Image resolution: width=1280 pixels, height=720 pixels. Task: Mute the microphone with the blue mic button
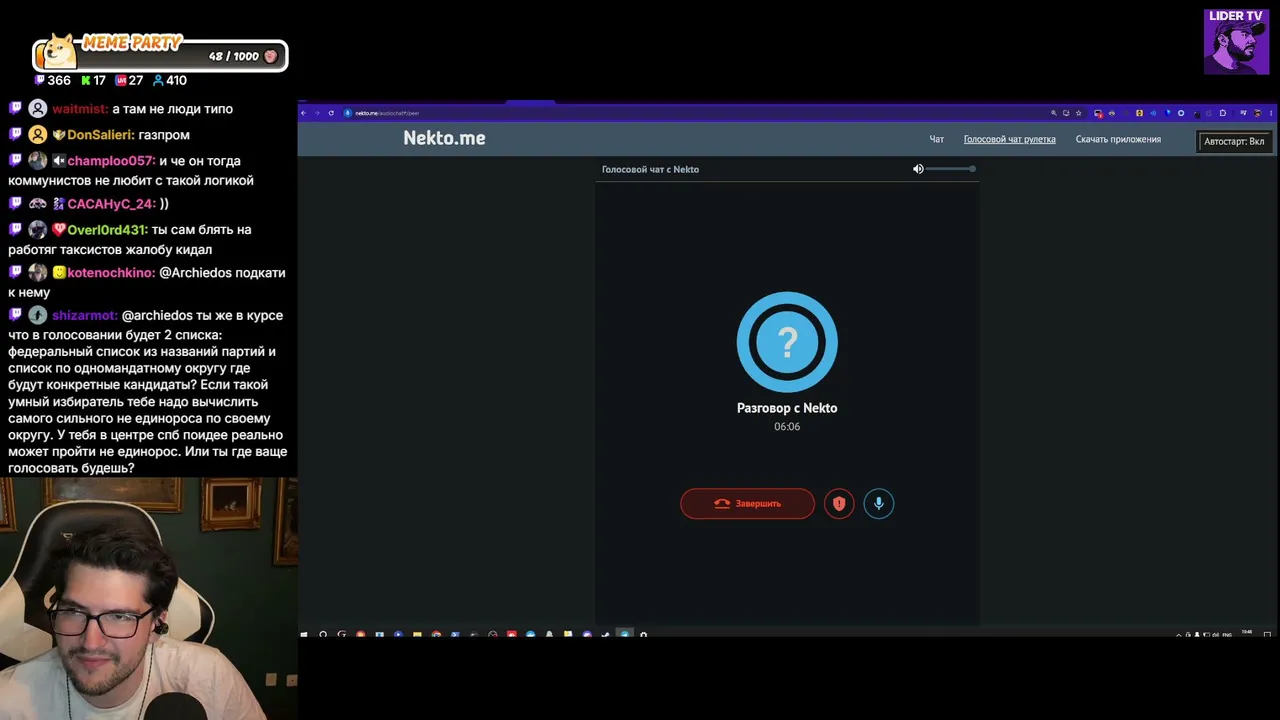(x=879, y=504)
